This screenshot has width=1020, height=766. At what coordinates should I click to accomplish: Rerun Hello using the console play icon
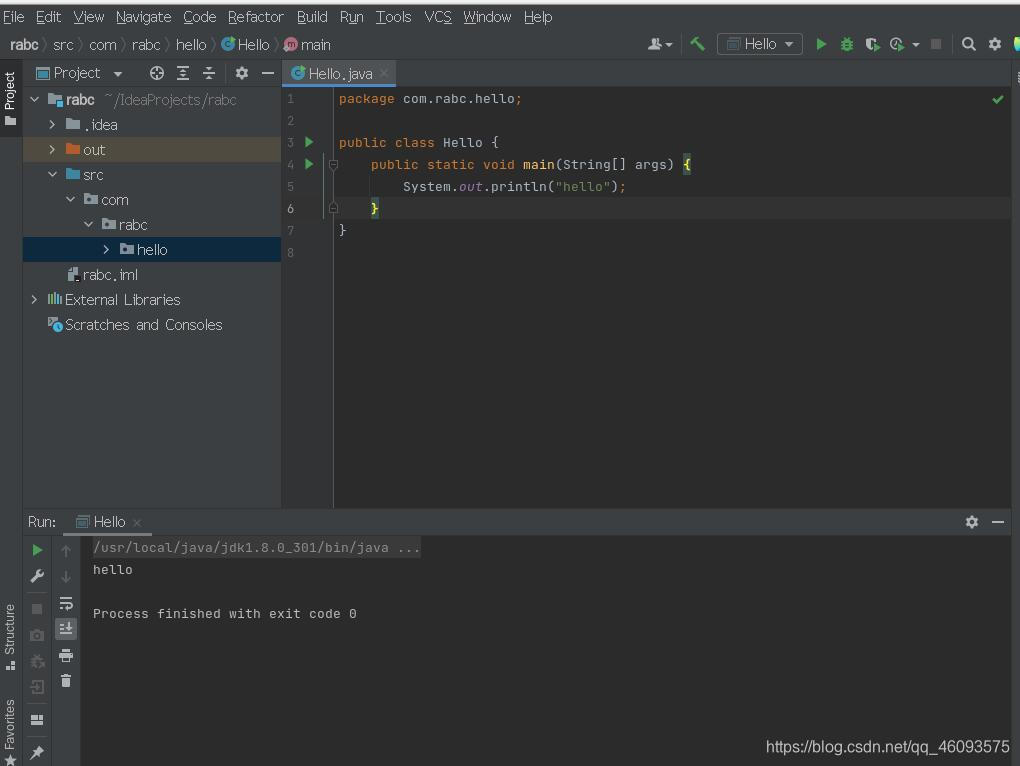(37, 549)
